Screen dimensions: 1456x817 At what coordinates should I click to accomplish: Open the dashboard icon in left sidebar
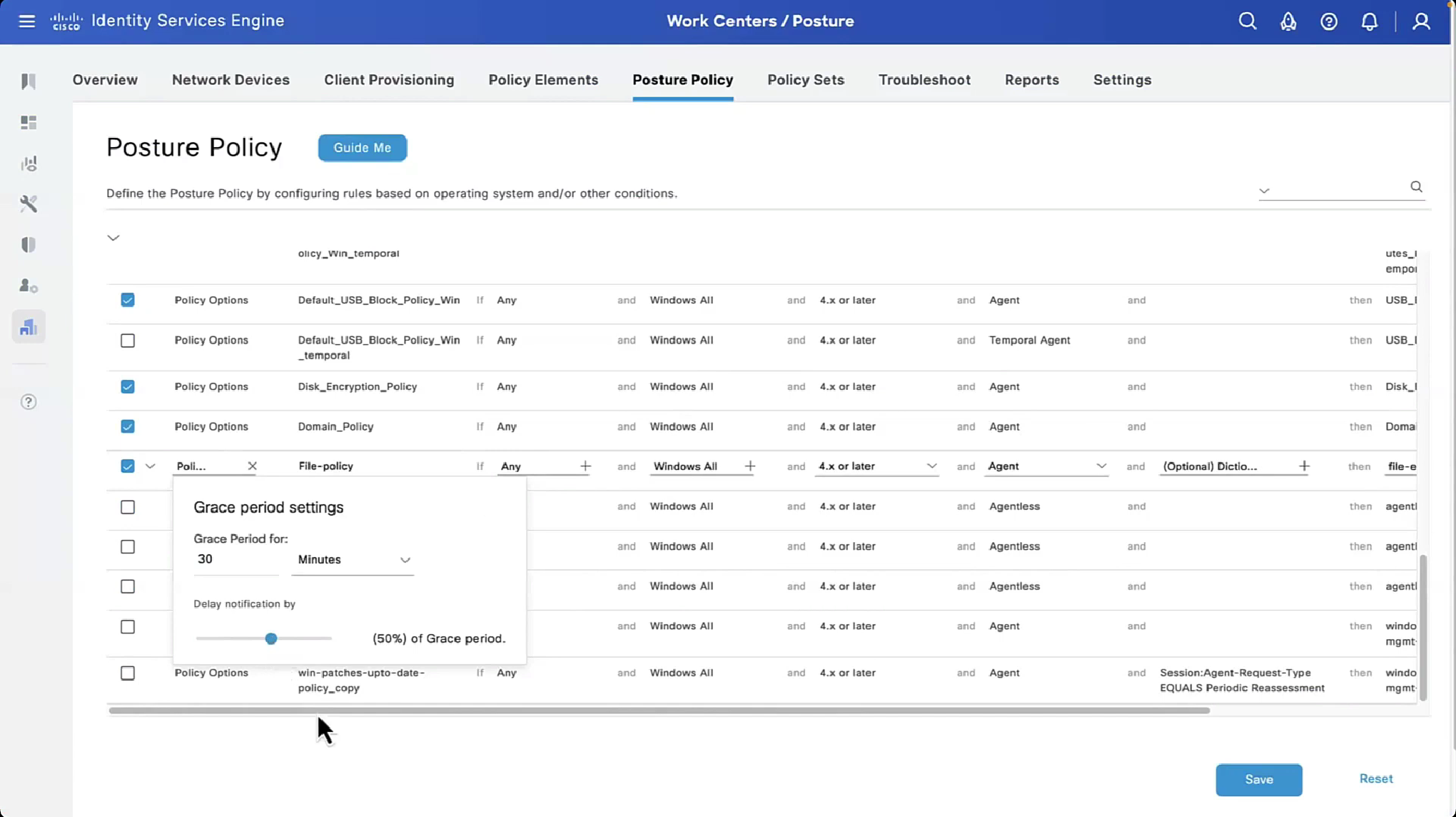point(29,123)
